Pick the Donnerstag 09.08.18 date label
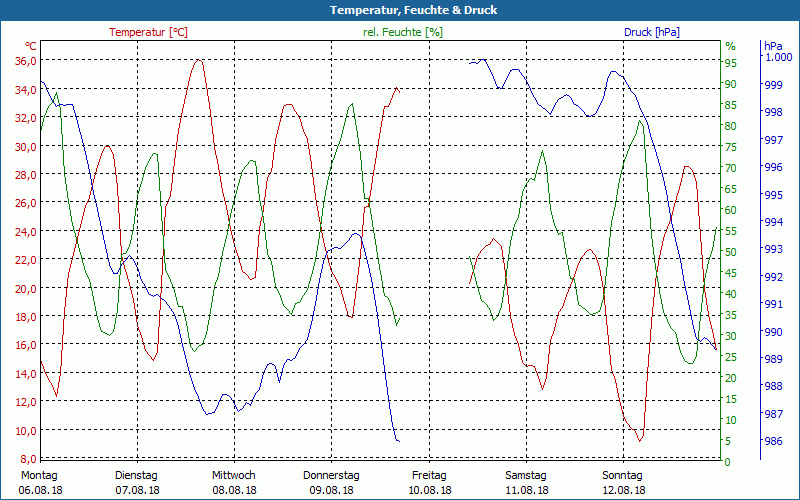Viewport: 800px width, 500px height. click(x=331, y=482)
